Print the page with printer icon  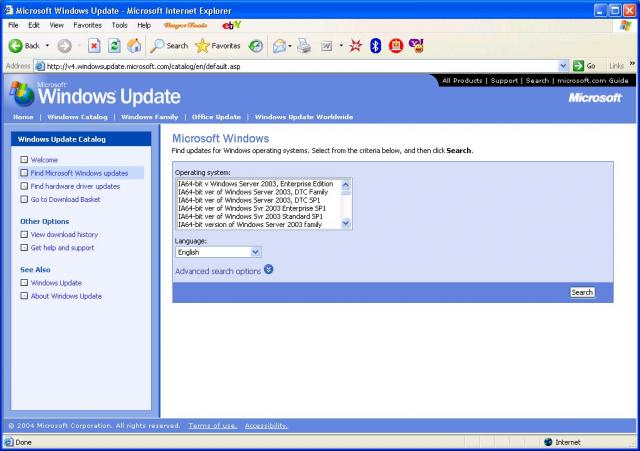304,46
